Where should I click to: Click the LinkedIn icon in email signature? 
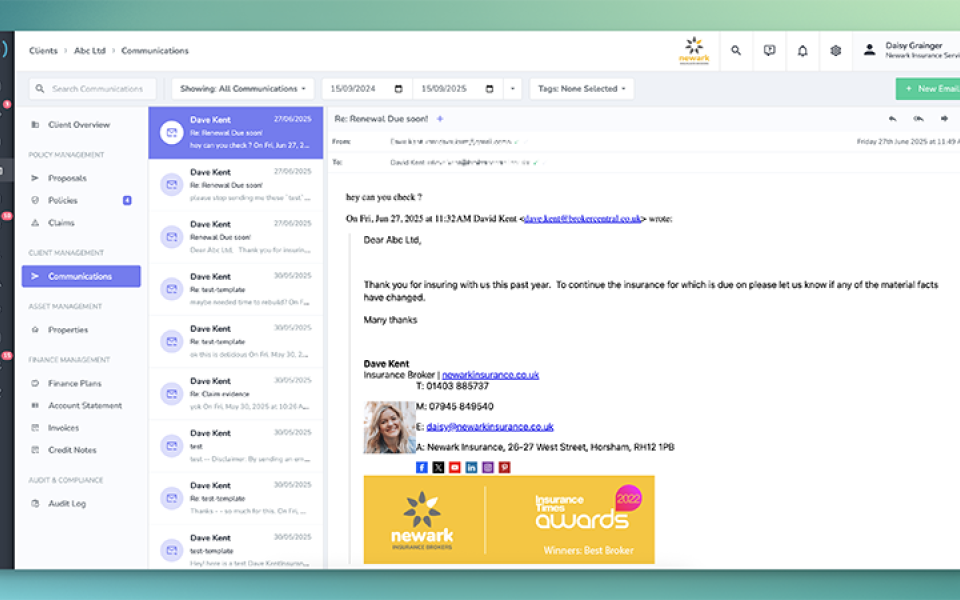point(471,467)
